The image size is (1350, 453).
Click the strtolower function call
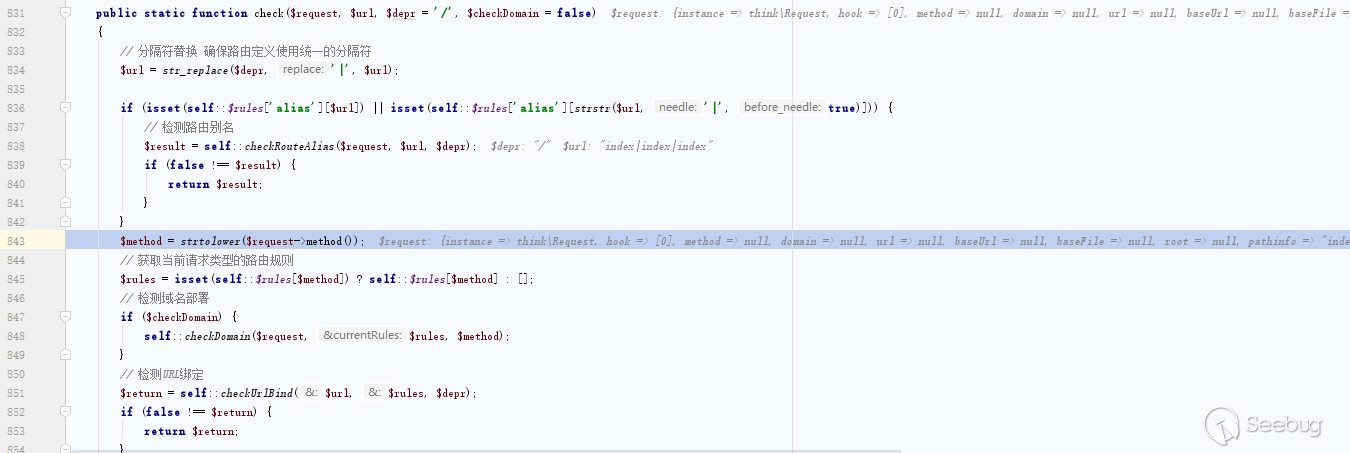(211, 241)
